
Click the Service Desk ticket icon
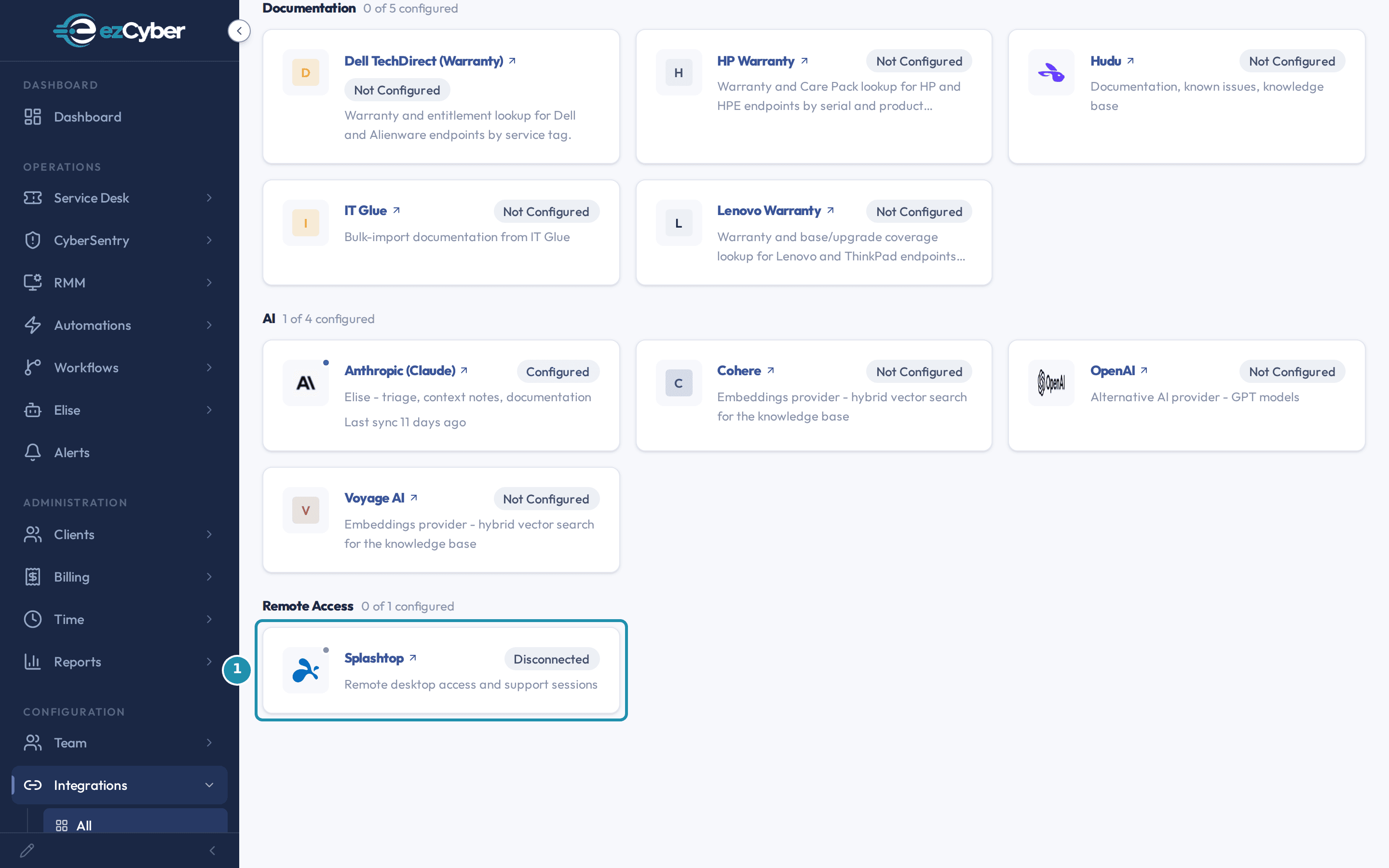33,198
